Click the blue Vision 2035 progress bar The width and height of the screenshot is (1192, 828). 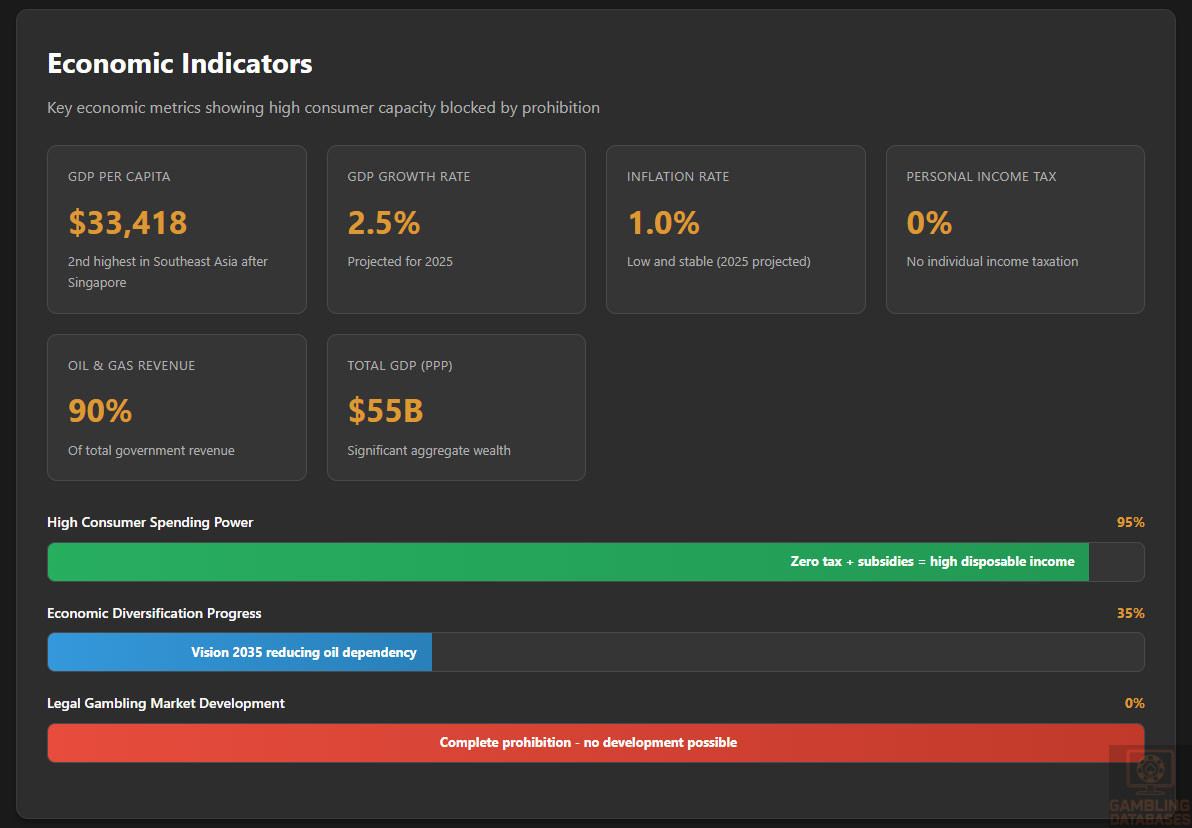click(x=240, y=652)
